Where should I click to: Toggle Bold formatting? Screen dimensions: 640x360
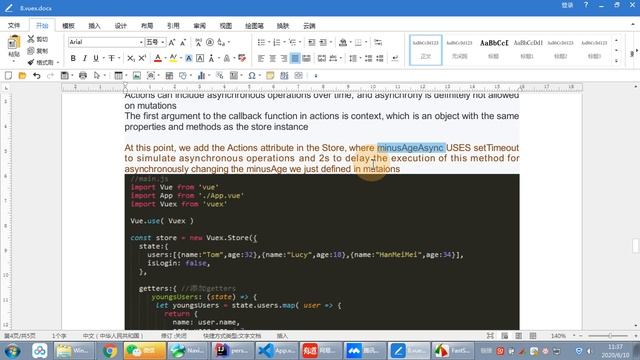[x=73, y=58]
